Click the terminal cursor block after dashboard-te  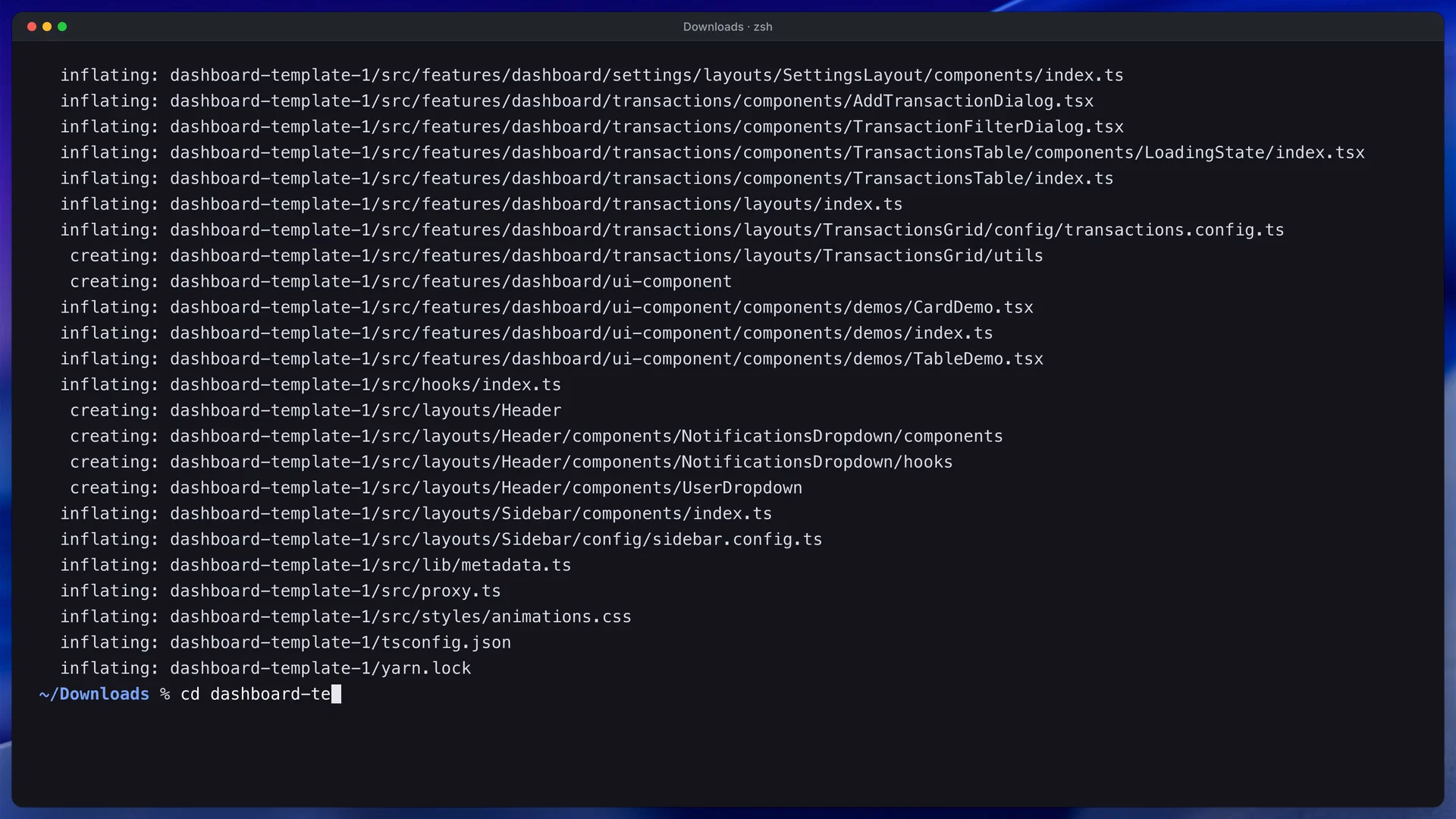coord(337,694)
